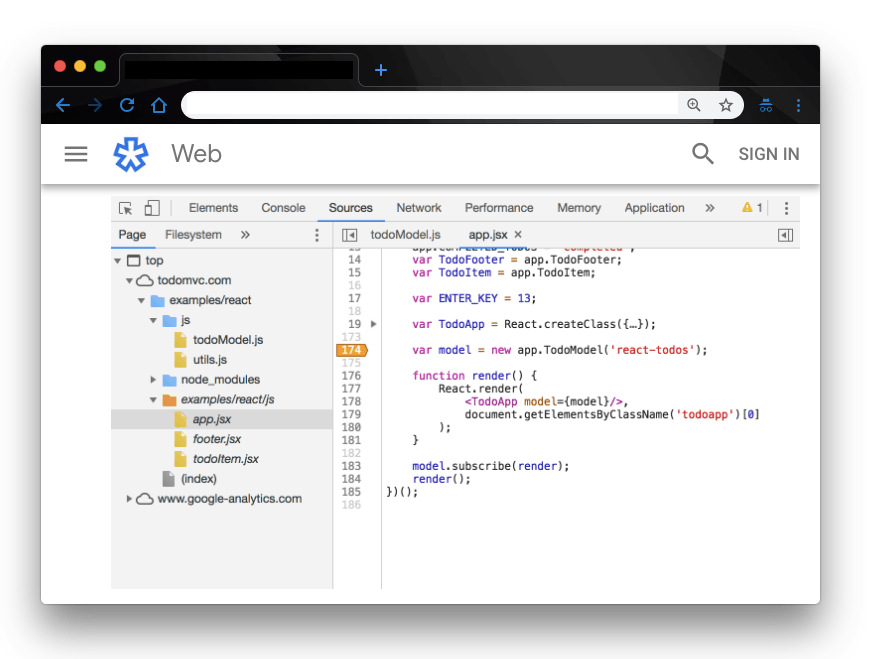The height and width of the screenshot is (659, 871).
Task: Set a breakpoint on line 176
Action: [351, 376]
